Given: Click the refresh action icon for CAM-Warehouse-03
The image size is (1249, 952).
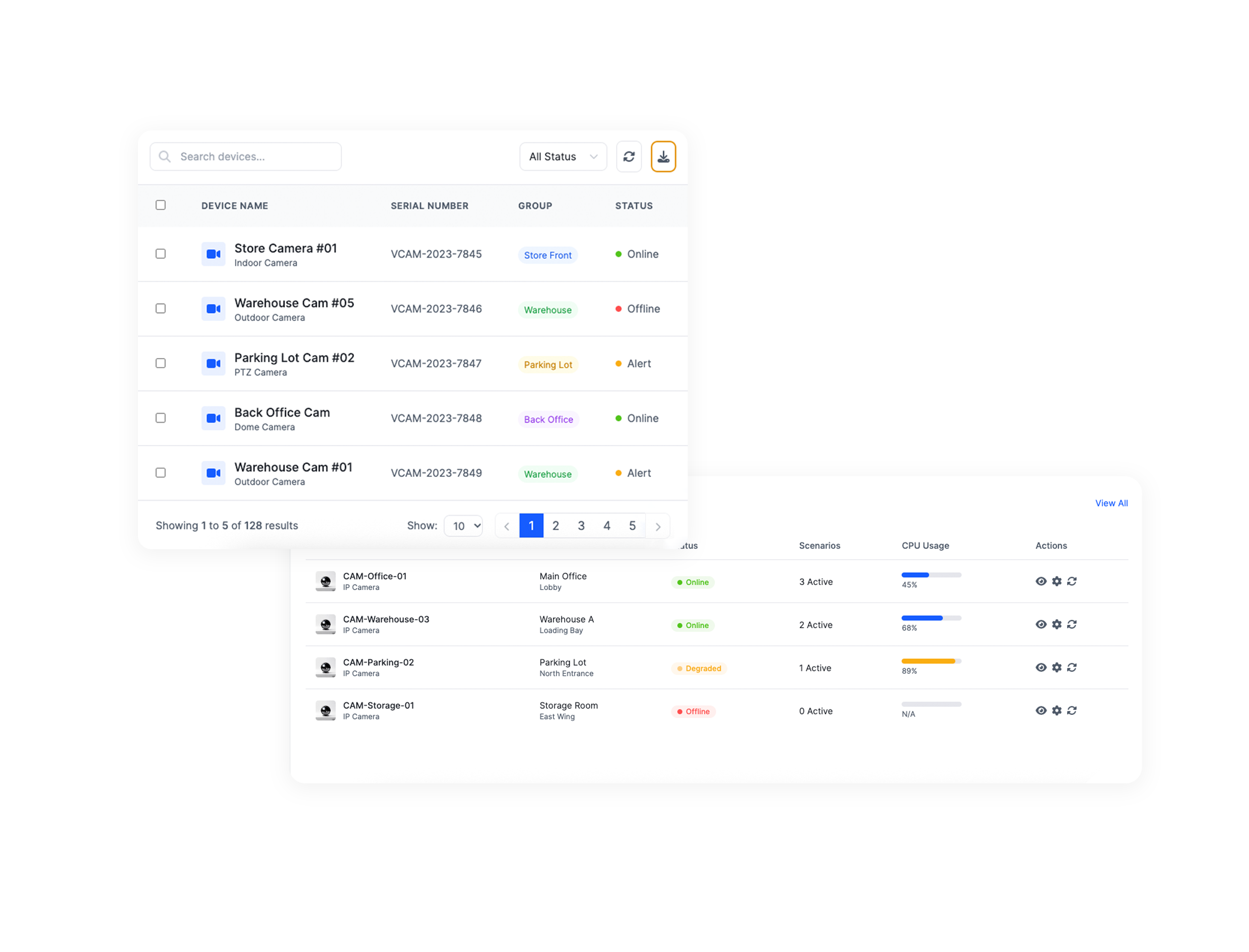Looking at the screenshot, I should point(1072,624).
